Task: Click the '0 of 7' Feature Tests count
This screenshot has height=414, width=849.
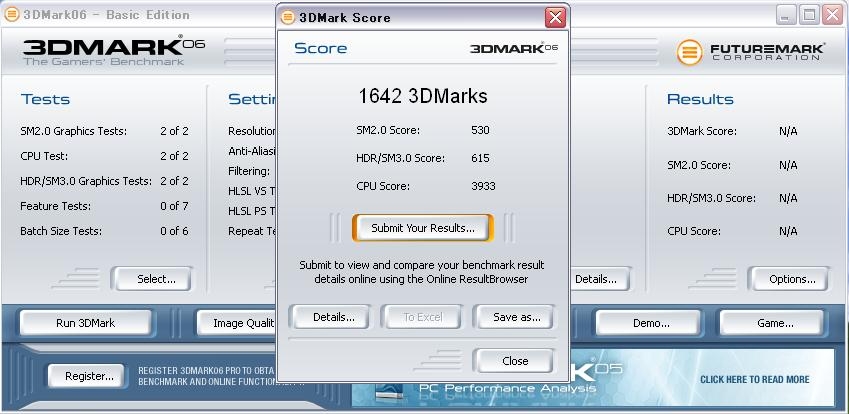Action: pos(174,206)
